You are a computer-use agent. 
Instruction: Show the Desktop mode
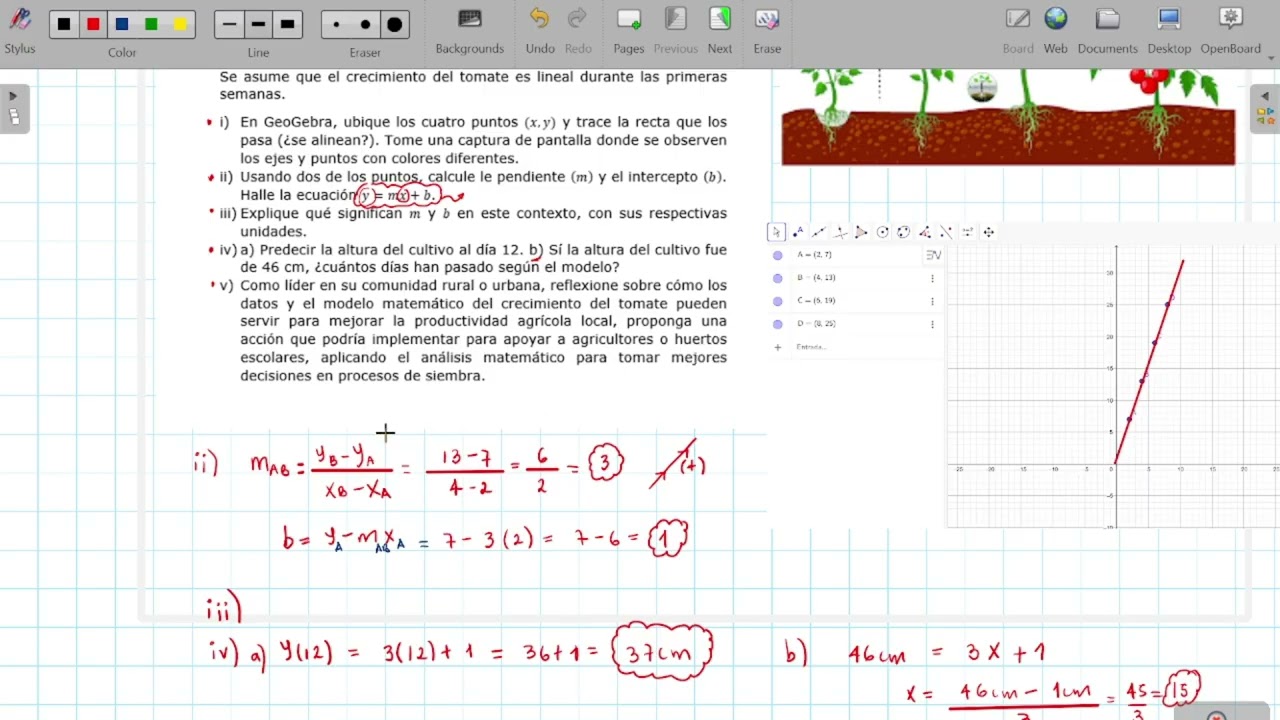(x=1169, y=30)
